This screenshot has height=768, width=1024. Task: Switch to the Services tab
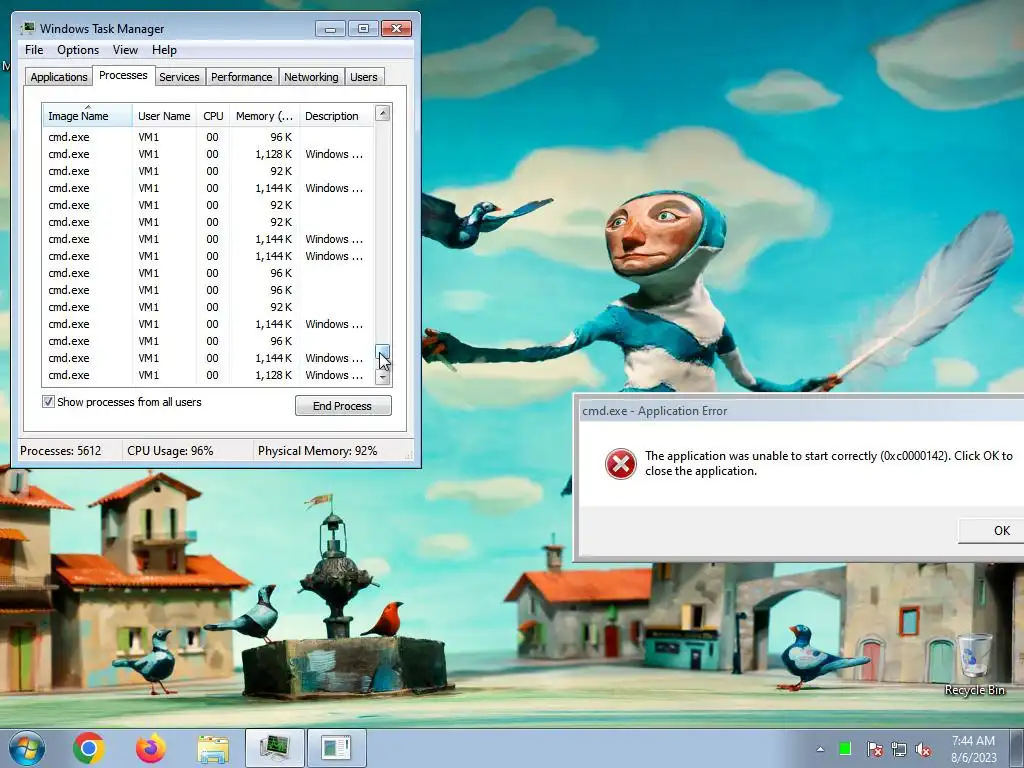point(179,77)
